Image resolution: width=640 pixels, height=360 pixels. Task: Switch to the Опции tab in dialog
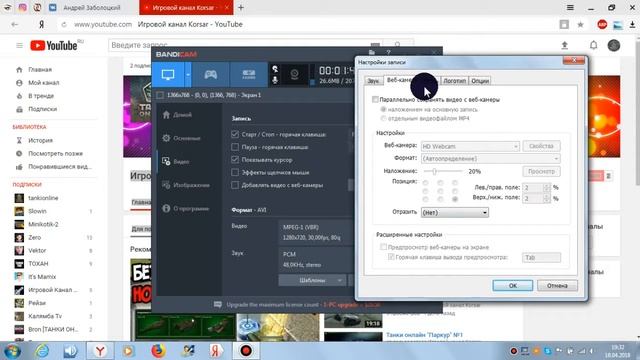pos(480,81)
